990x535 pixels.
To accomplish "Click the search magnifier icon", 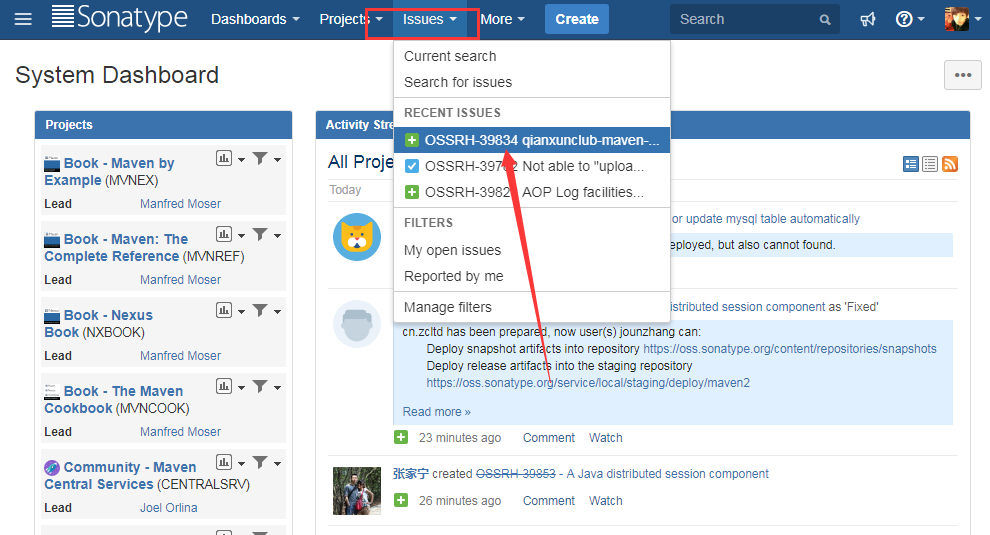I will click(825, 20).
